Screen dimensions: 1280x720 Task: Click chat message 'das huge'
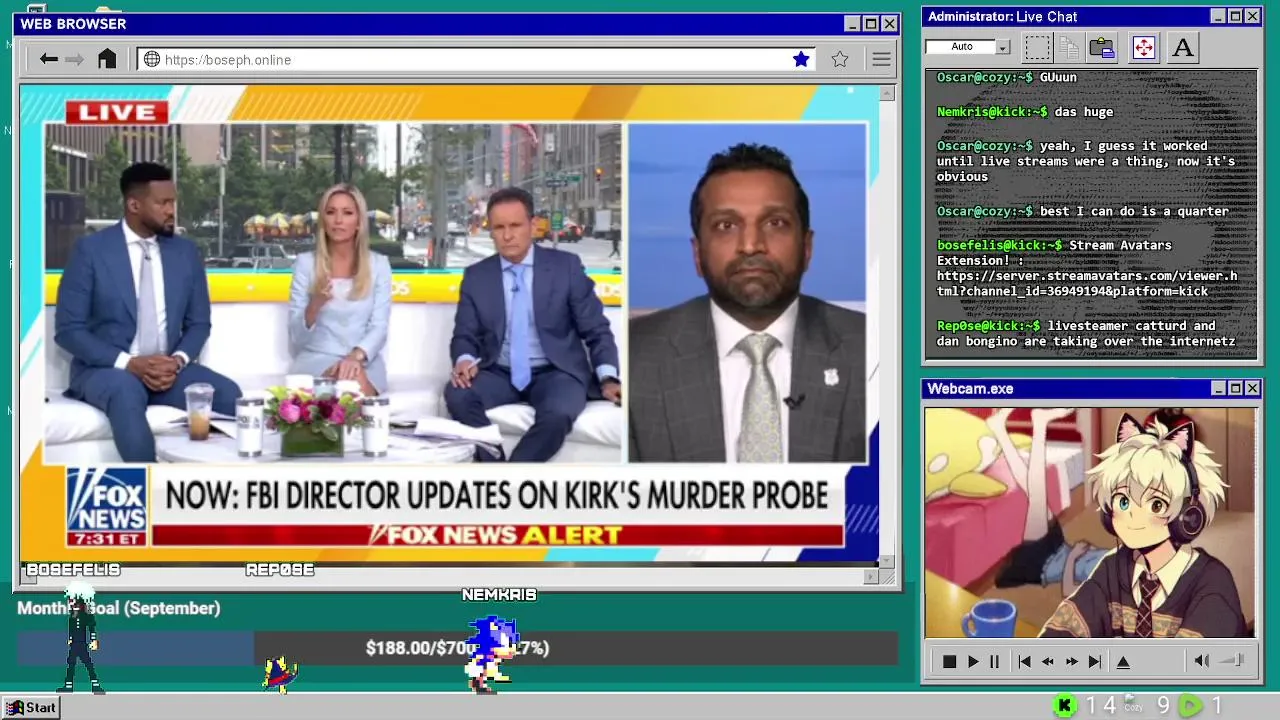(1084, 112)
